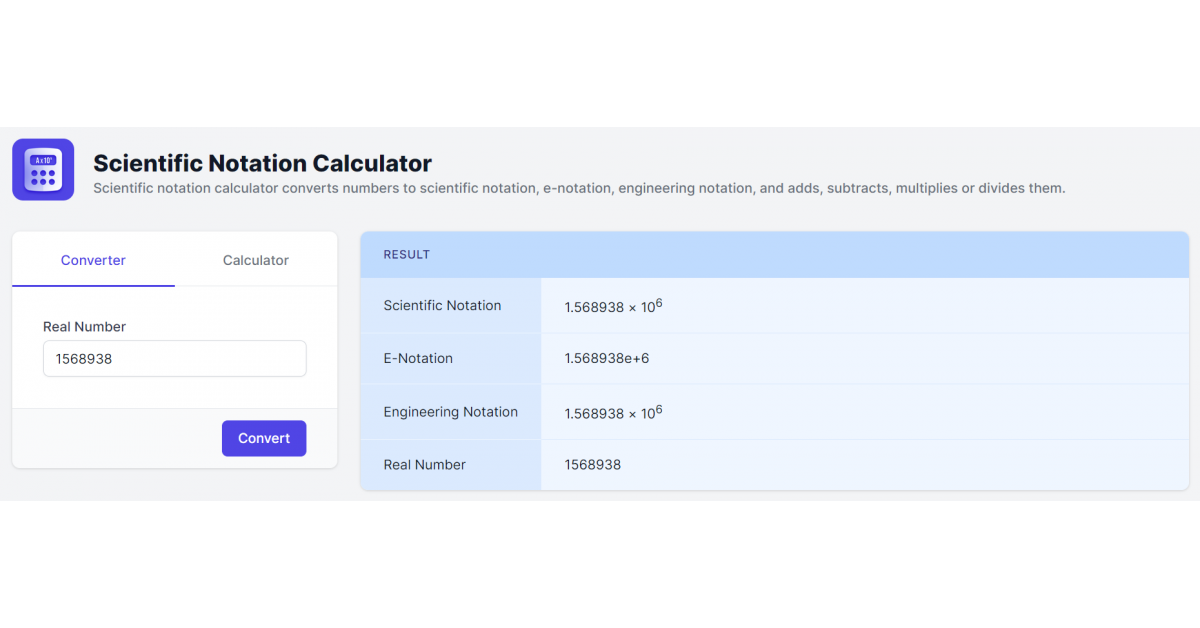Screen dimensions: 1200x628
Task: Click the exponent 6 in Scientific Notation result
Action: [659, 302]
